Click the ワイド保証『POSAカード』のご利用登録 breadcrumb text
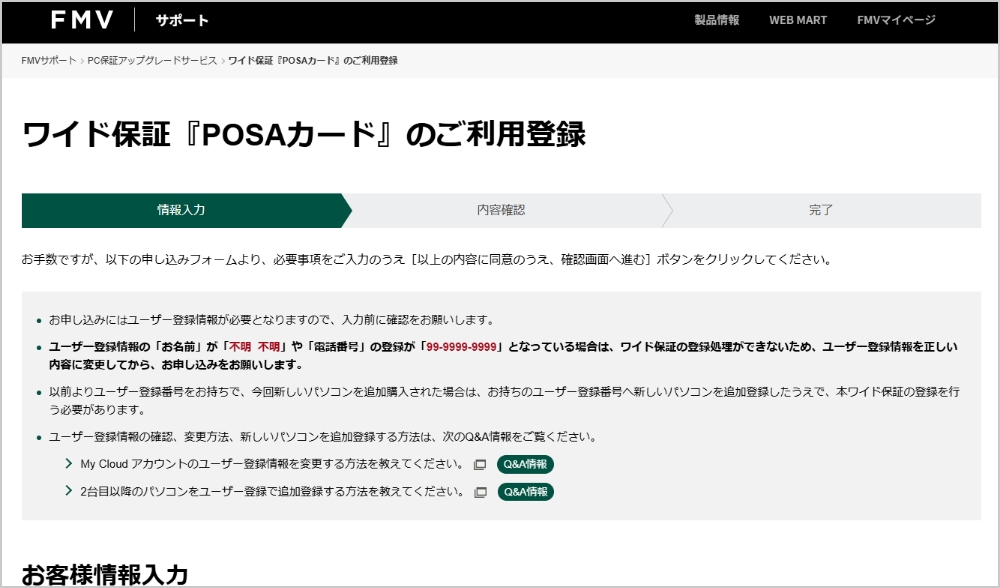The image size is (1000, 588). 312,61
